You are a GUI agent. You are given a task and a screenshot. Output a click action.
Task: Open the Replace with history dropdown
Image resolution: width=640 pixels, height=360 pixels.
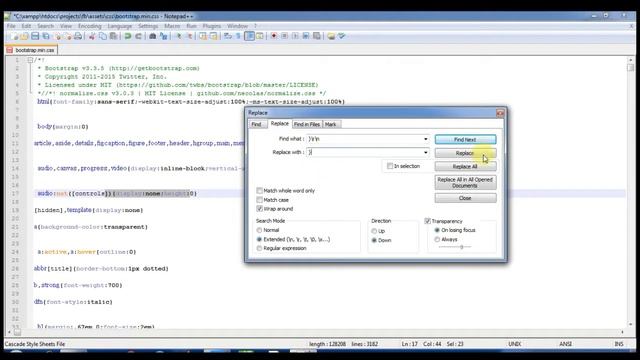coord(426,153)
